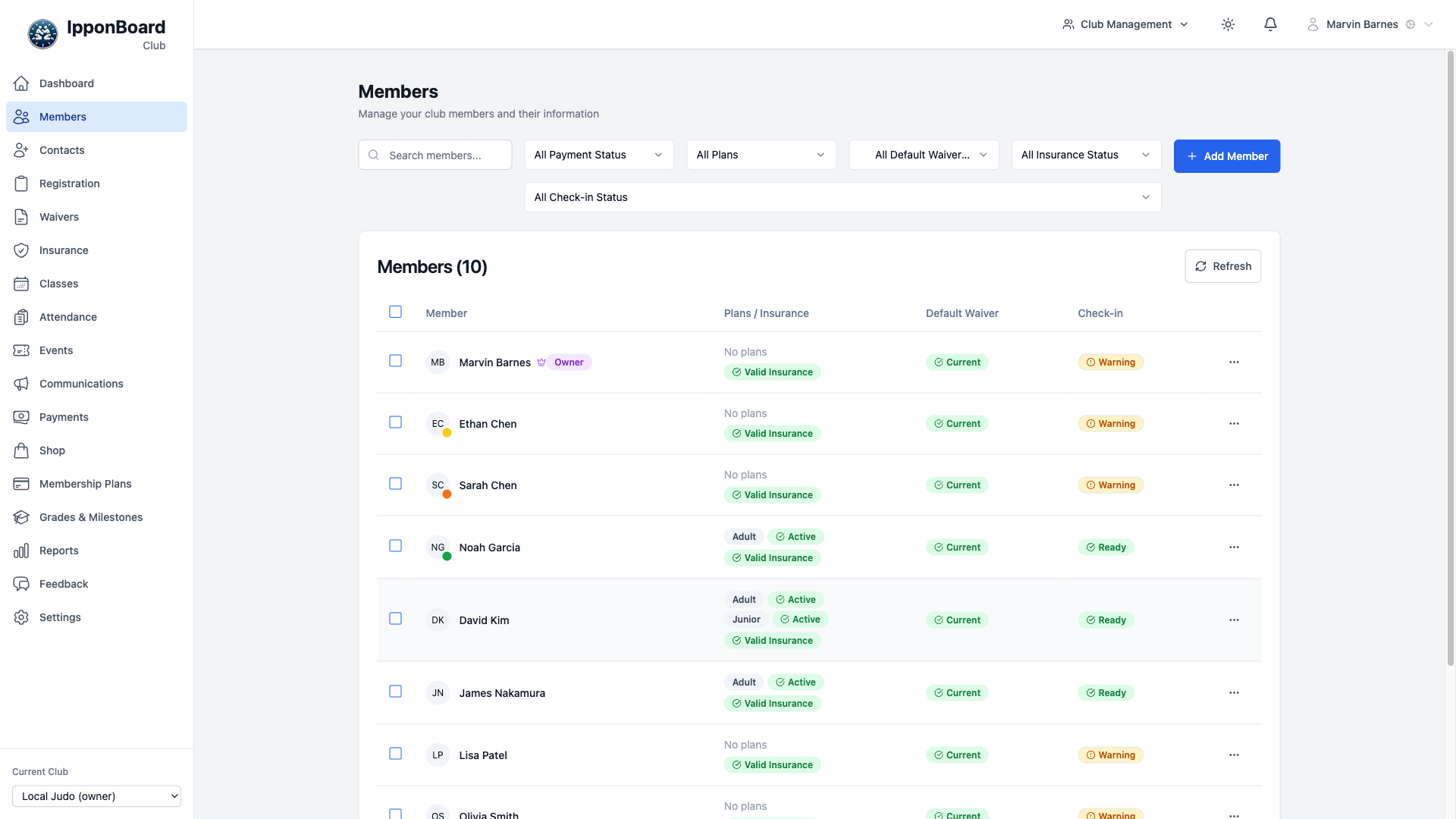Click the Owner badge beside Marvin Barnes
The height and width of the screenshot is (819, 1456).
click(x=569, y=362)
